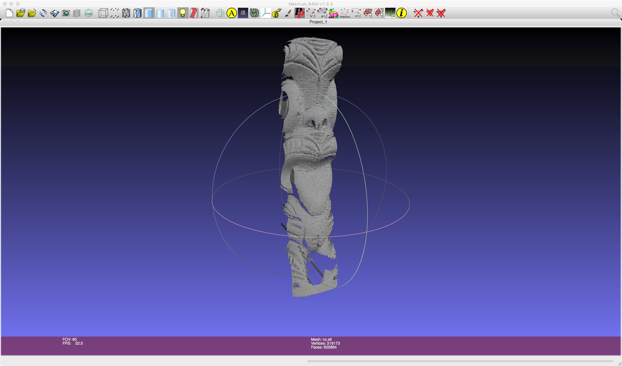Select the Project_1 window title tab

pyautogui.click(x=318, y=22)
